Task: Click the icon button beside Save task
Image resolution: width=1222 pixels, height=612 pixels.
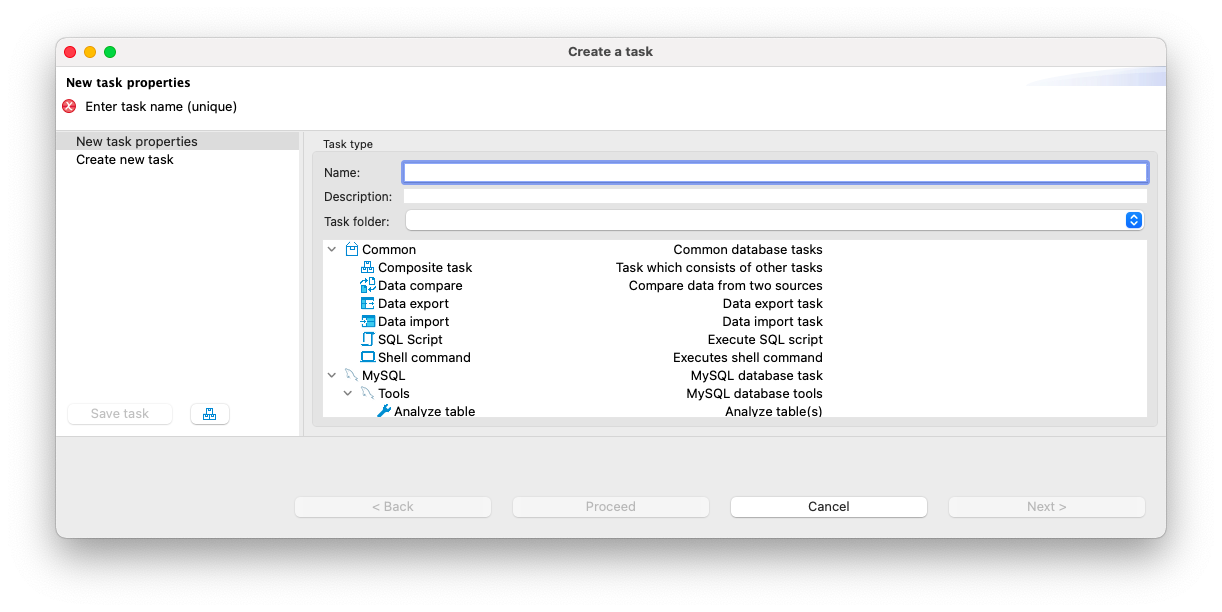Action: 210,414
